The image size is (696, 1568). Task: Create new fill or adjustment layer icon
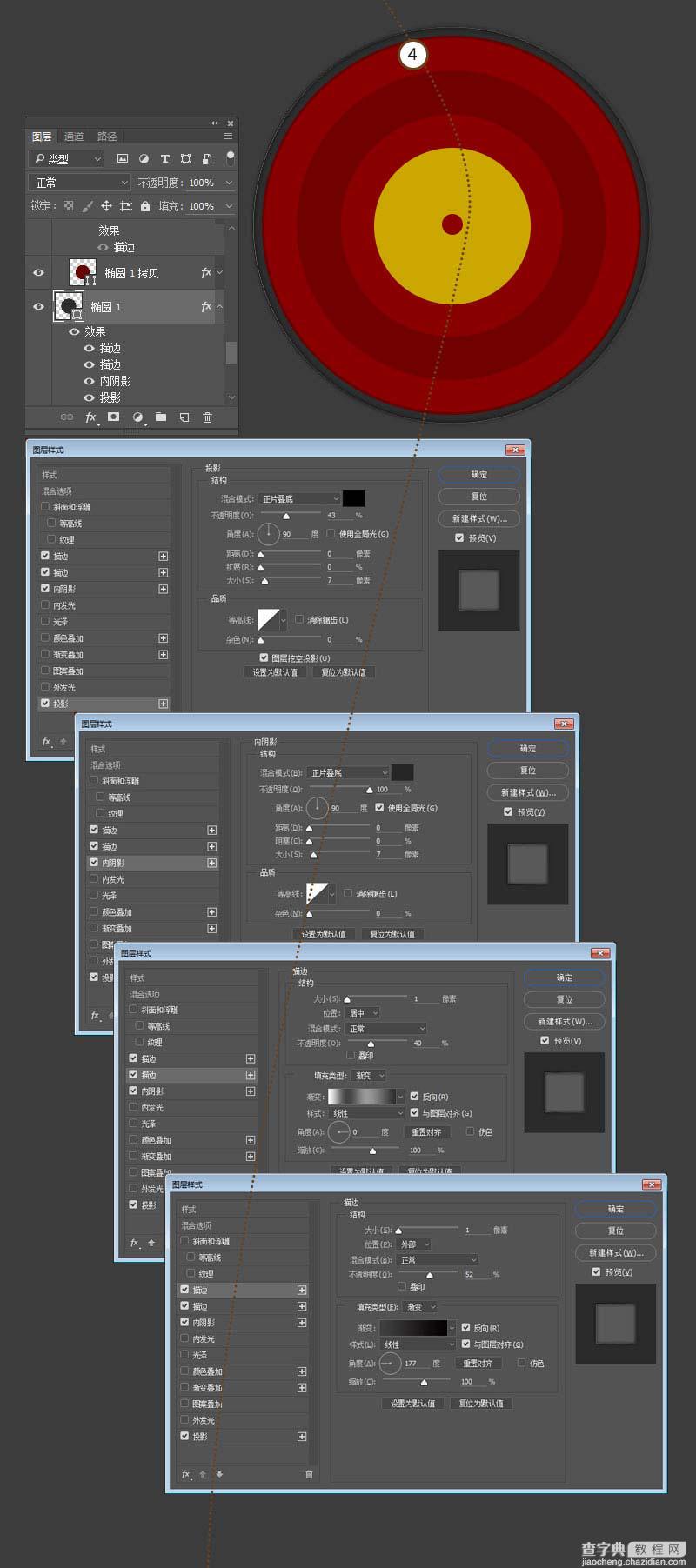(x=137, y=417)
